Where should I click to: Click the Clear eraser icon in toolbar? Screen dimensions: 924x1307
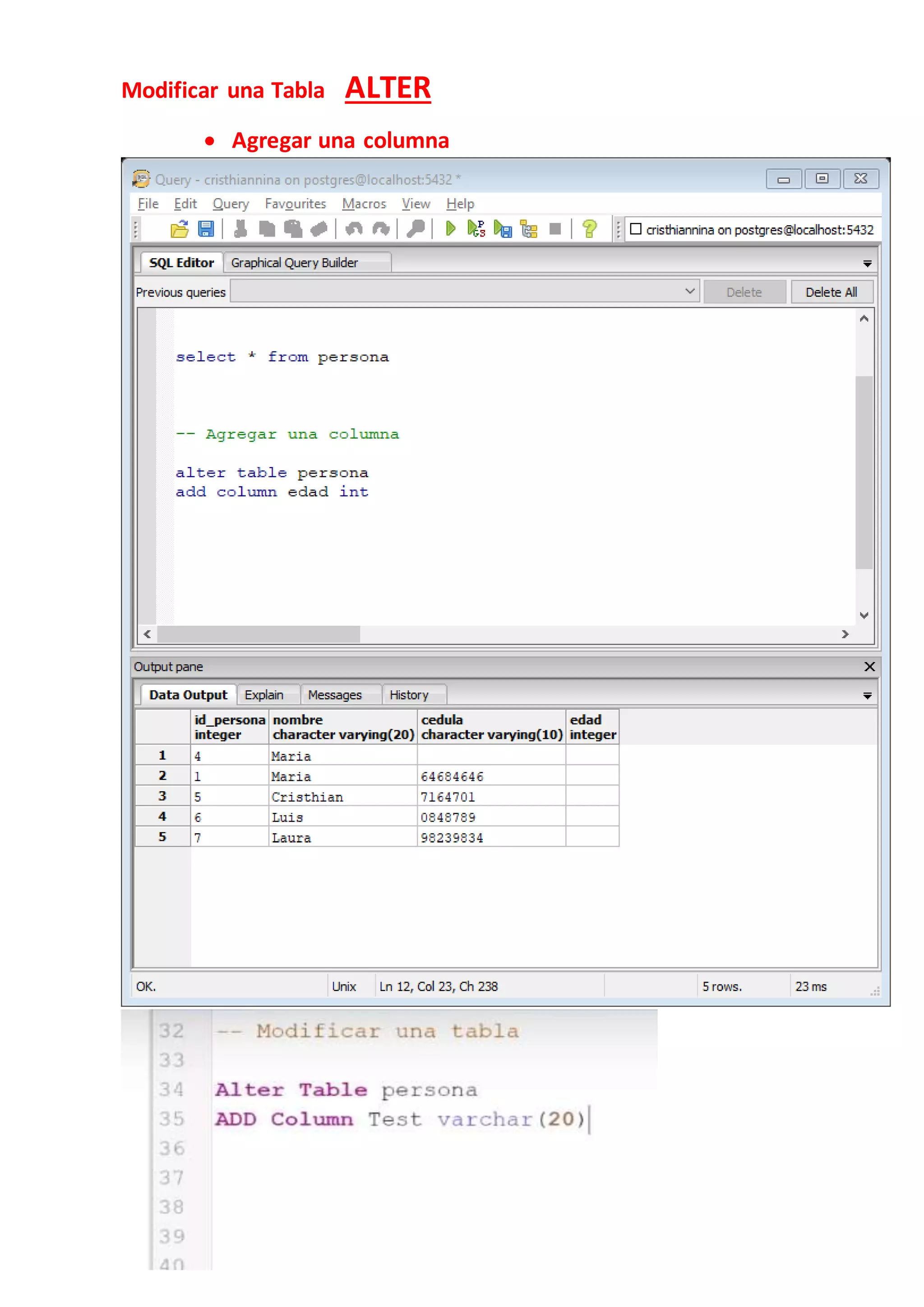pyautogui.click(x=319, y=229)
